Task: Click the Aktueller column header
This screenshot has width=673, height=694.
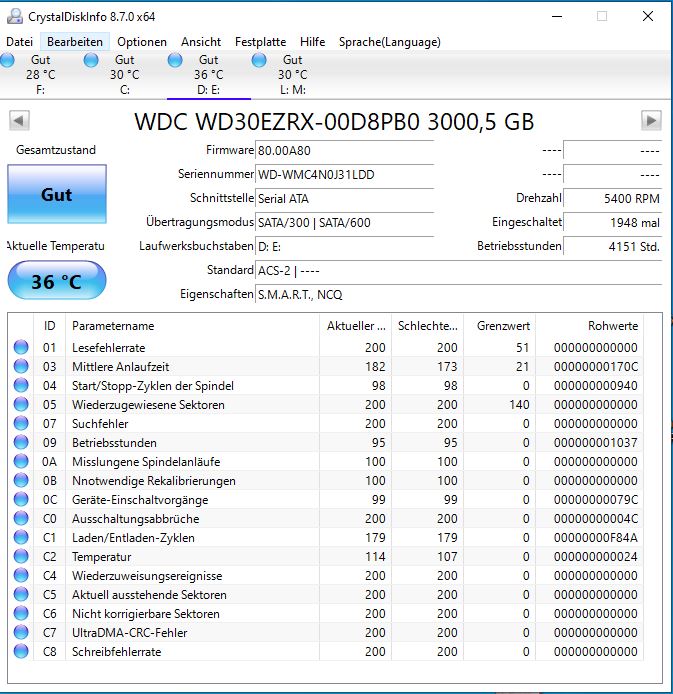Action: (x=356, y=326)
